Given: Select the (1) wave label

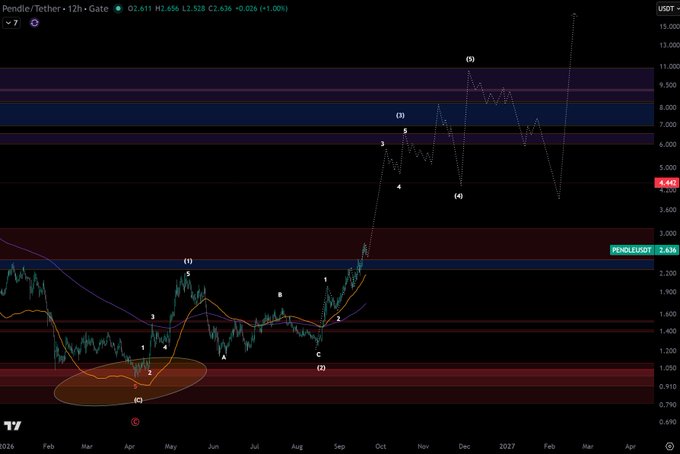Looking at the screenshot, I should (x=188, y=261).
